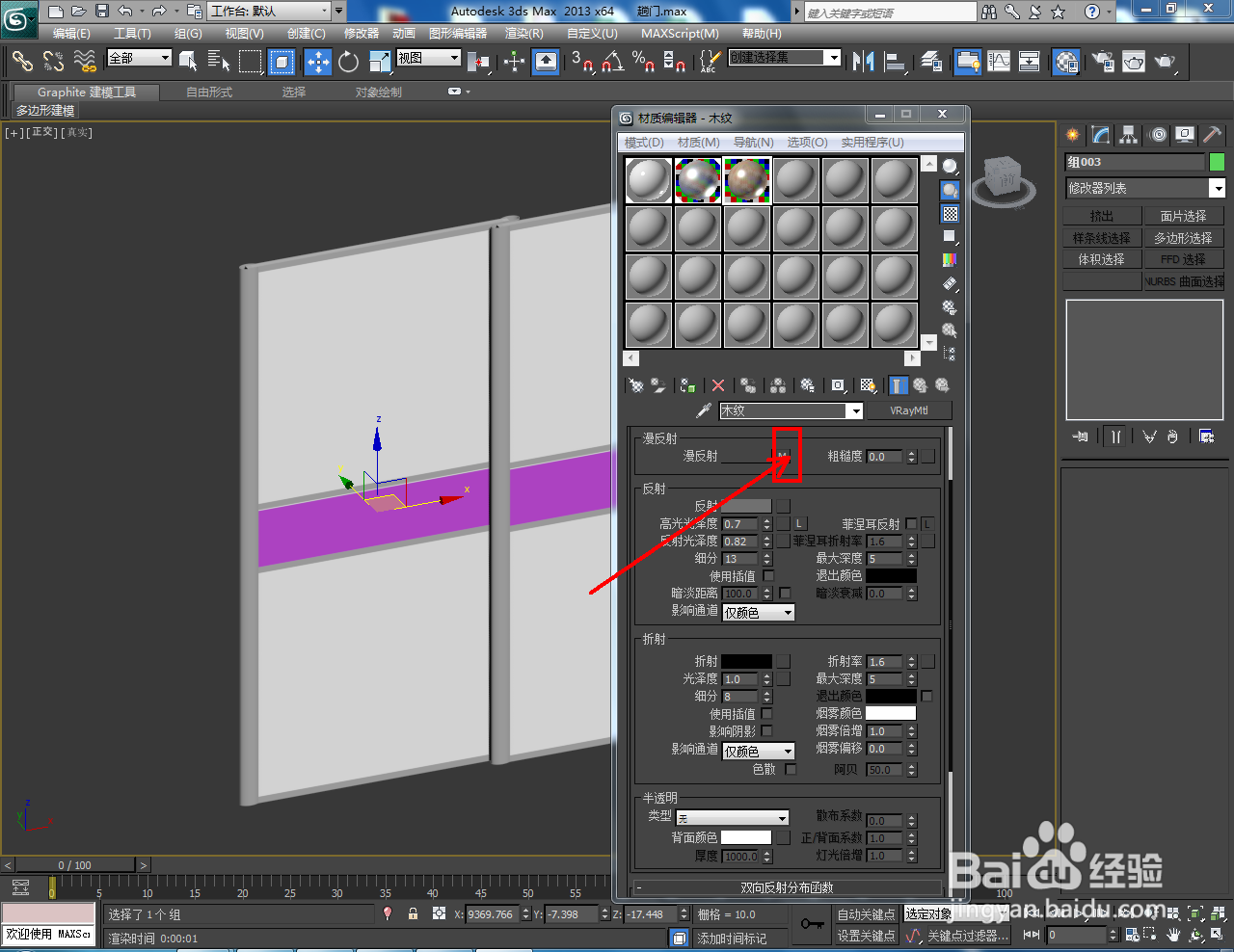Screen dimensions: 1234x952
Task: Open material name dropdown 木纹
Action: point(791,410)
